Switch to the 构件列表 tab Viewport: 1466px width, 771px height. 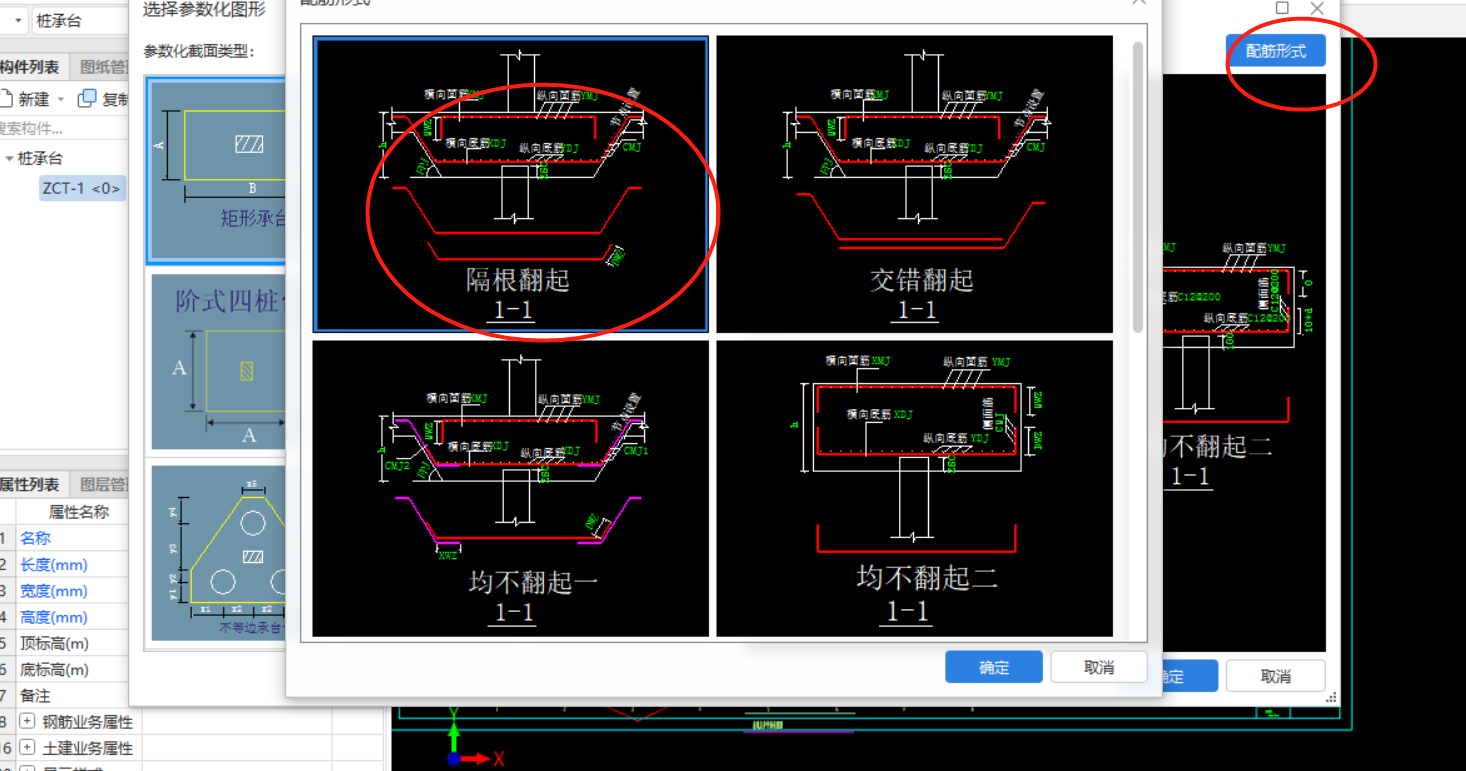coord(30,67)
